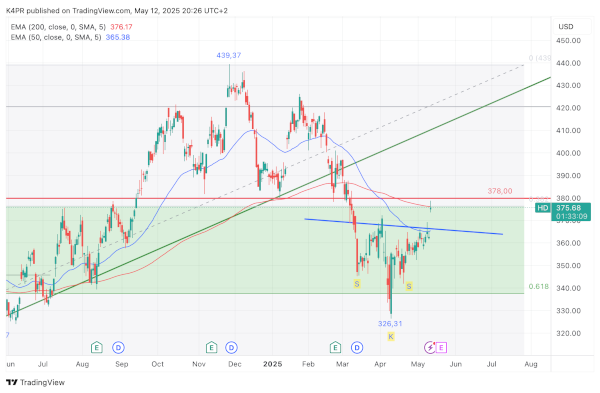Click the May label on time axis

click(x=417, y=364)
